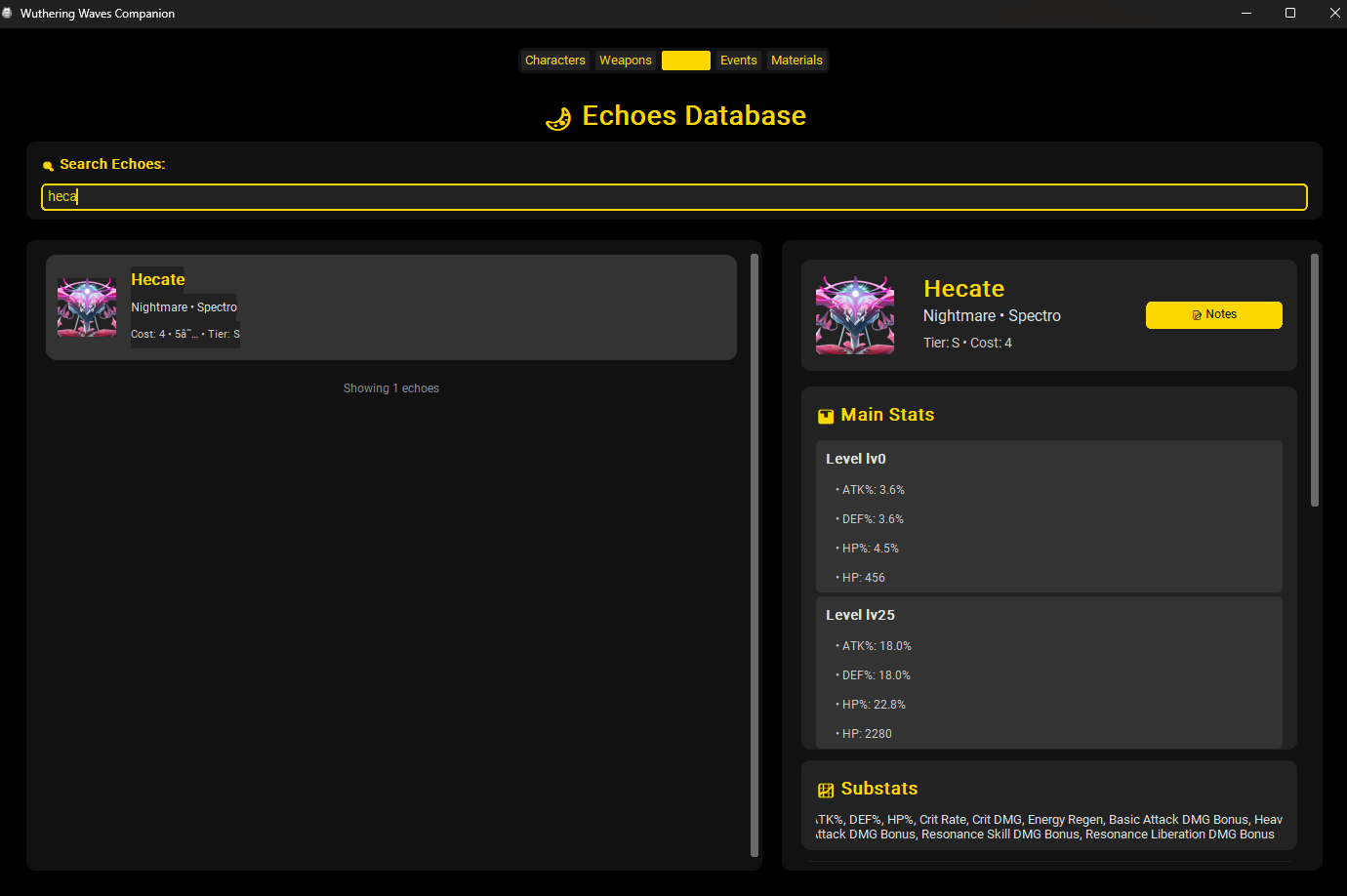Image resolution: width=1347 pixels, height=896 pixels.
Task: Click the Main Stats section icon
Action: pyautogui.click(x=826, y=417)
